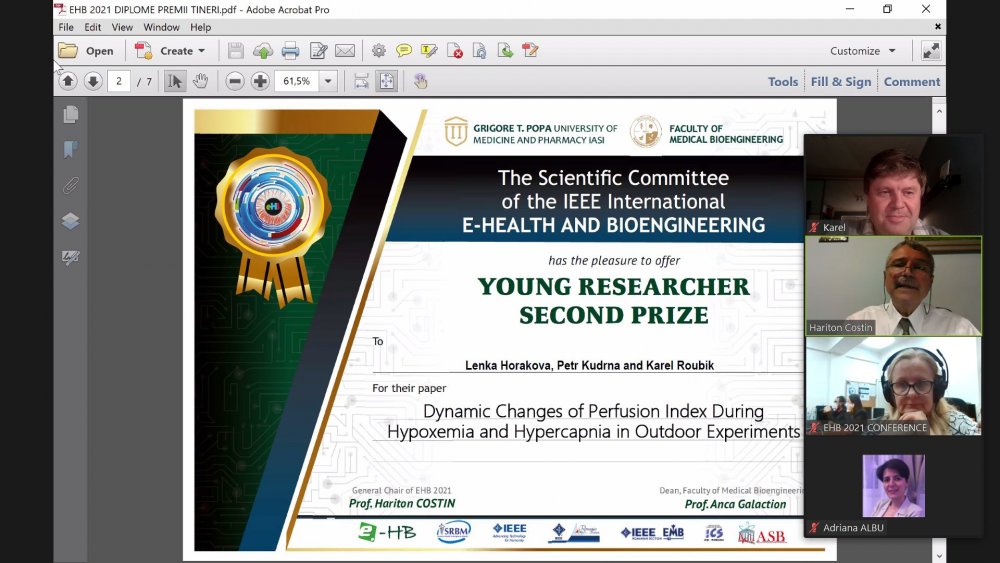The image size is (1000, 563).
Task: Send file via the email envelope icon
Action: 345,50
